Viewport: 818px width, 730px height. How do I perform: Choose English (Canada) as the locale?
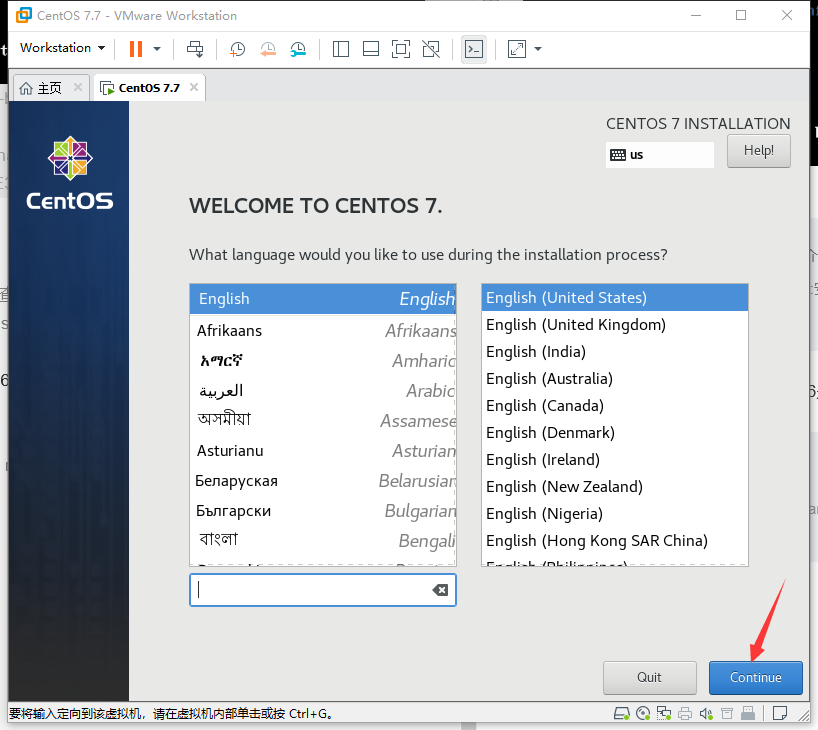[x=544, y=405]
